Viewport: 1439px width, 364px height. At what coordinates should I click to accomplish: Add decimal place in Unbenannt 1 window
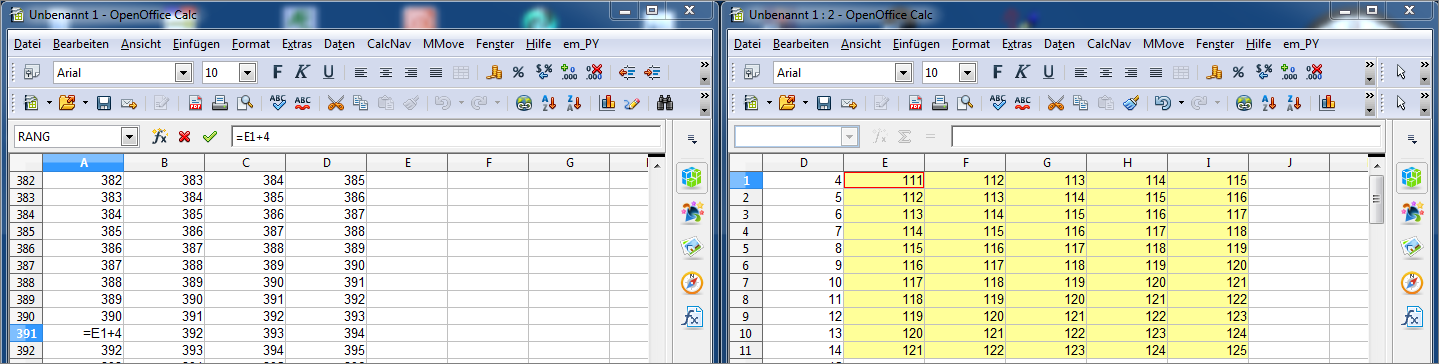569,73
